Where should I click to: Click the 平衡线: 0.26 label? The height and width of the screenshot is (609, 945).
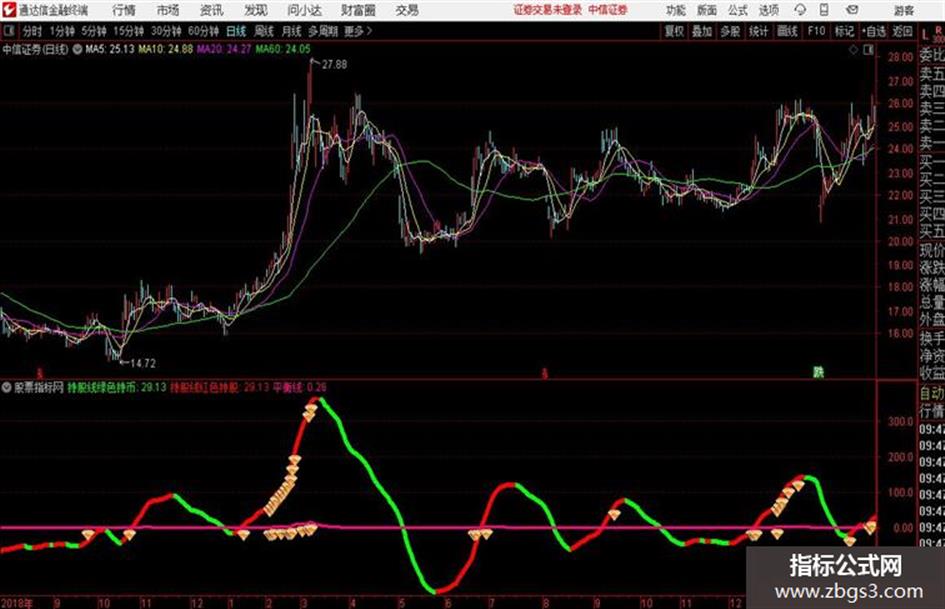click(x=300, y=387)
